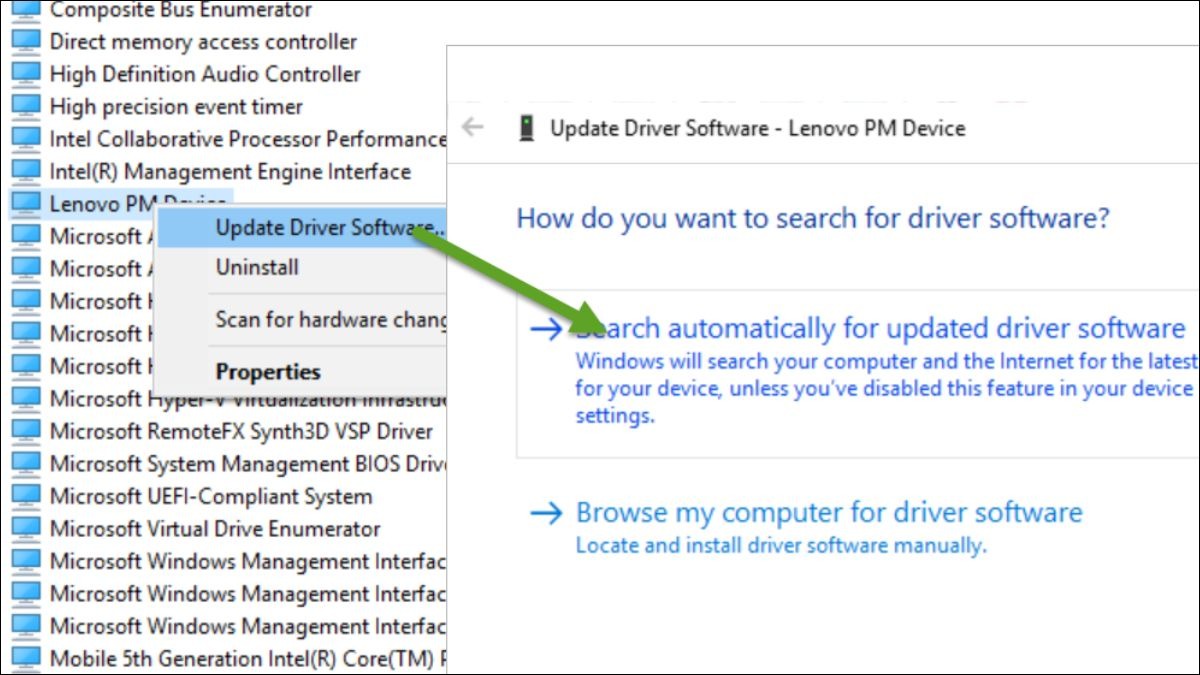Click Search automatically for updated driver software
Screen dimensions: 1200x675
tap(858, 374)
